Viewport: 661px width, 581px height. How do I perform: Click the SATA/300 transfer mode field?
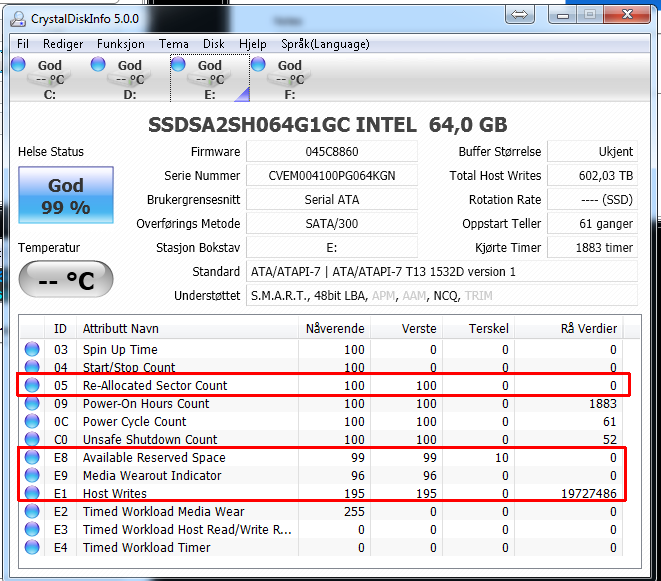332,223
